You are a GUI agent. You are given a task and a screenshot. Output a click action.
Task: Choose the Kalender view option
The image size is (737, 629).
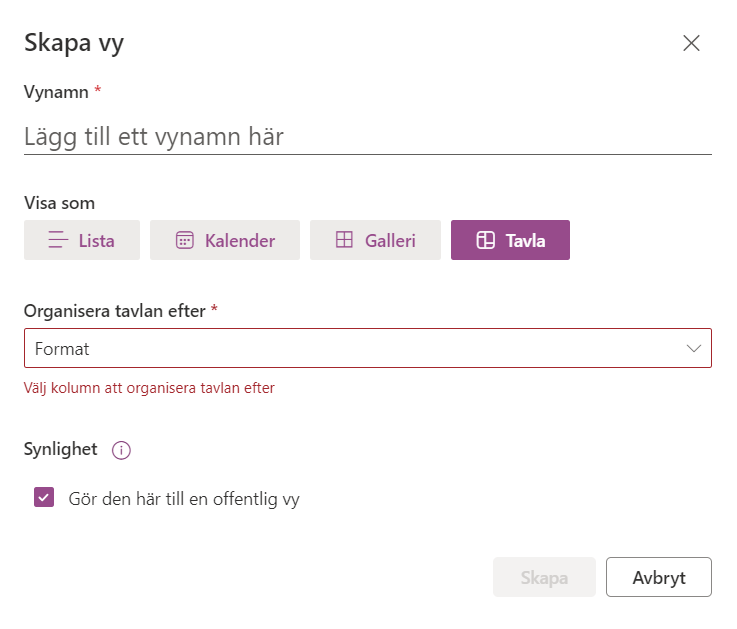click(x=225, y=240)
